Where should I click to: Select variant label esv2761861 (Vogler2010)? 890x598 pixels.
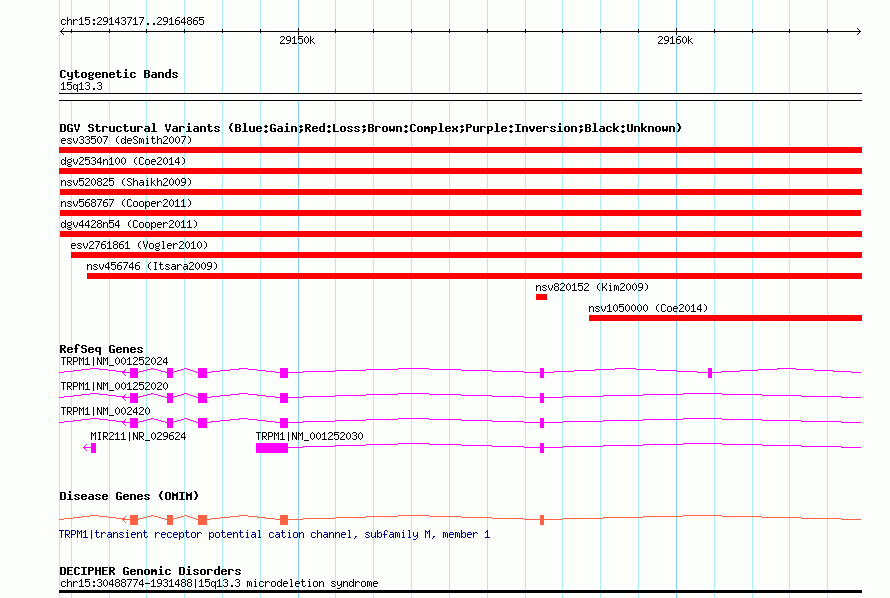[139, 245]
